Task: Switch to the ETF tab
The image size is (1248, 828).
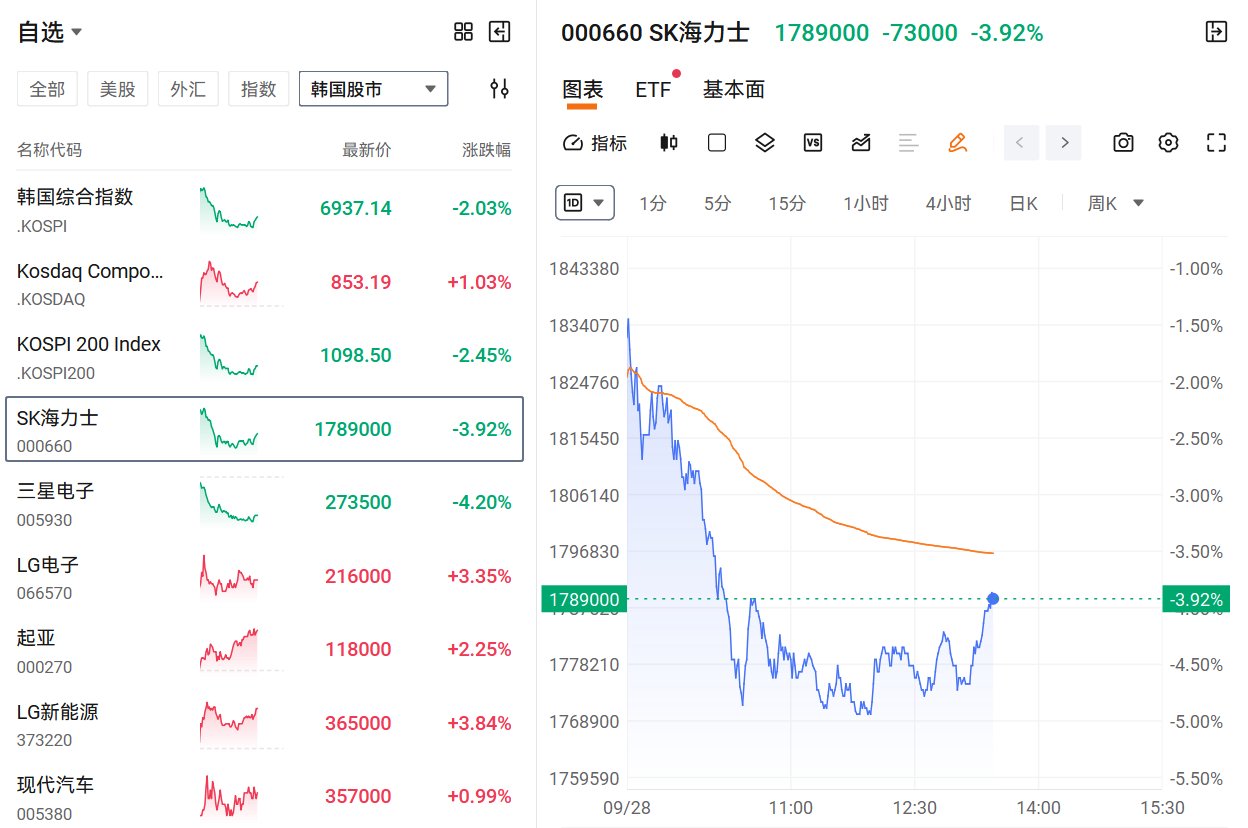Action: click(653, 90)
